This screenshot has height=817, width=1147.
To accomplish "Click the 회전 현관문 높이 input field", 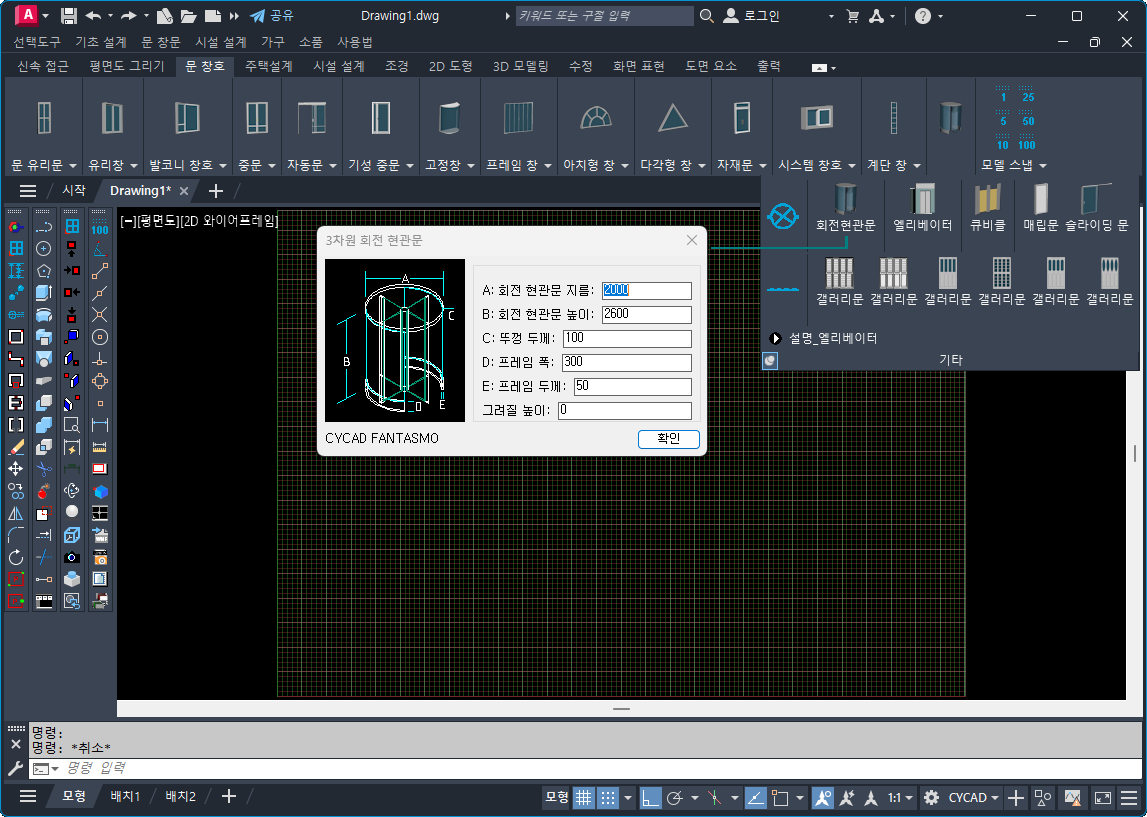I will [x=646, y=315].
